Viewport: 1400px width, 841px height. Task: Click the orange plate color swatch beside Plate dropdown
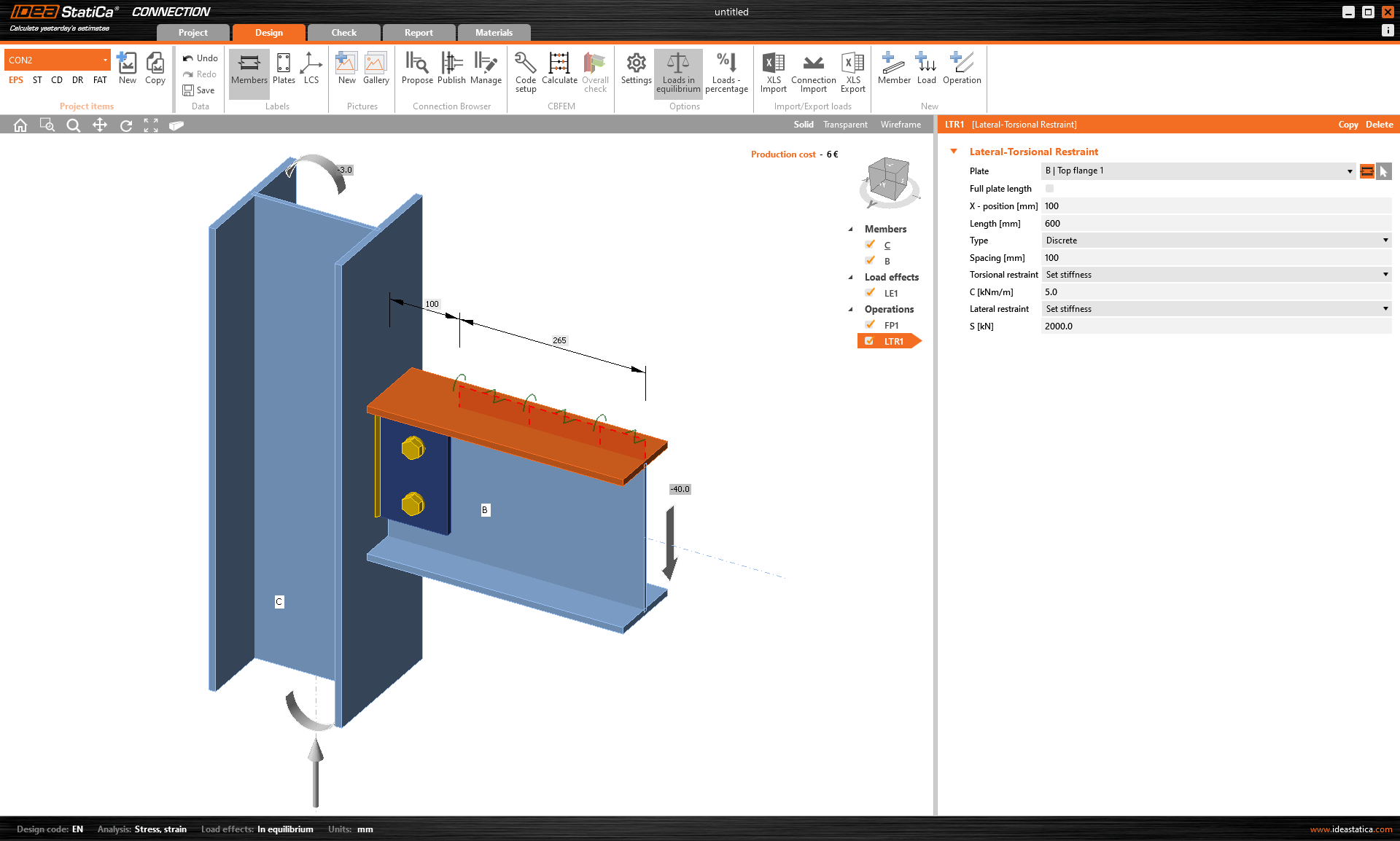click(1366, 171)
